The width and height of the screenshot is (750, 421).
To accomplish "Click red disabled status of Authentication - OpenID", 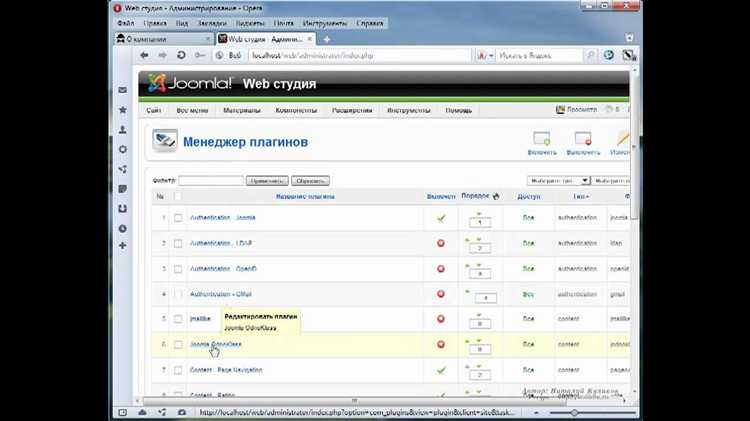I will [x=441, y=269].
